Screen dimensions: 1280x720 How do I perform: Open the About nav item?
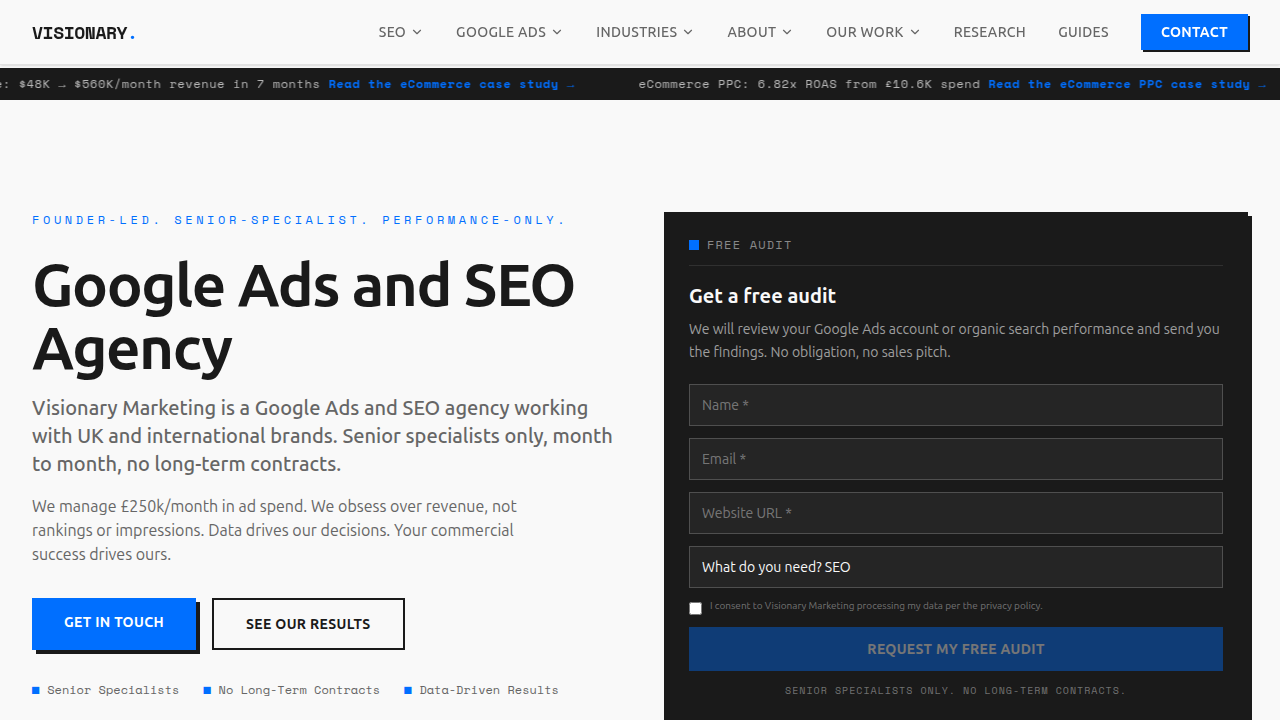[x=752, y=32]
